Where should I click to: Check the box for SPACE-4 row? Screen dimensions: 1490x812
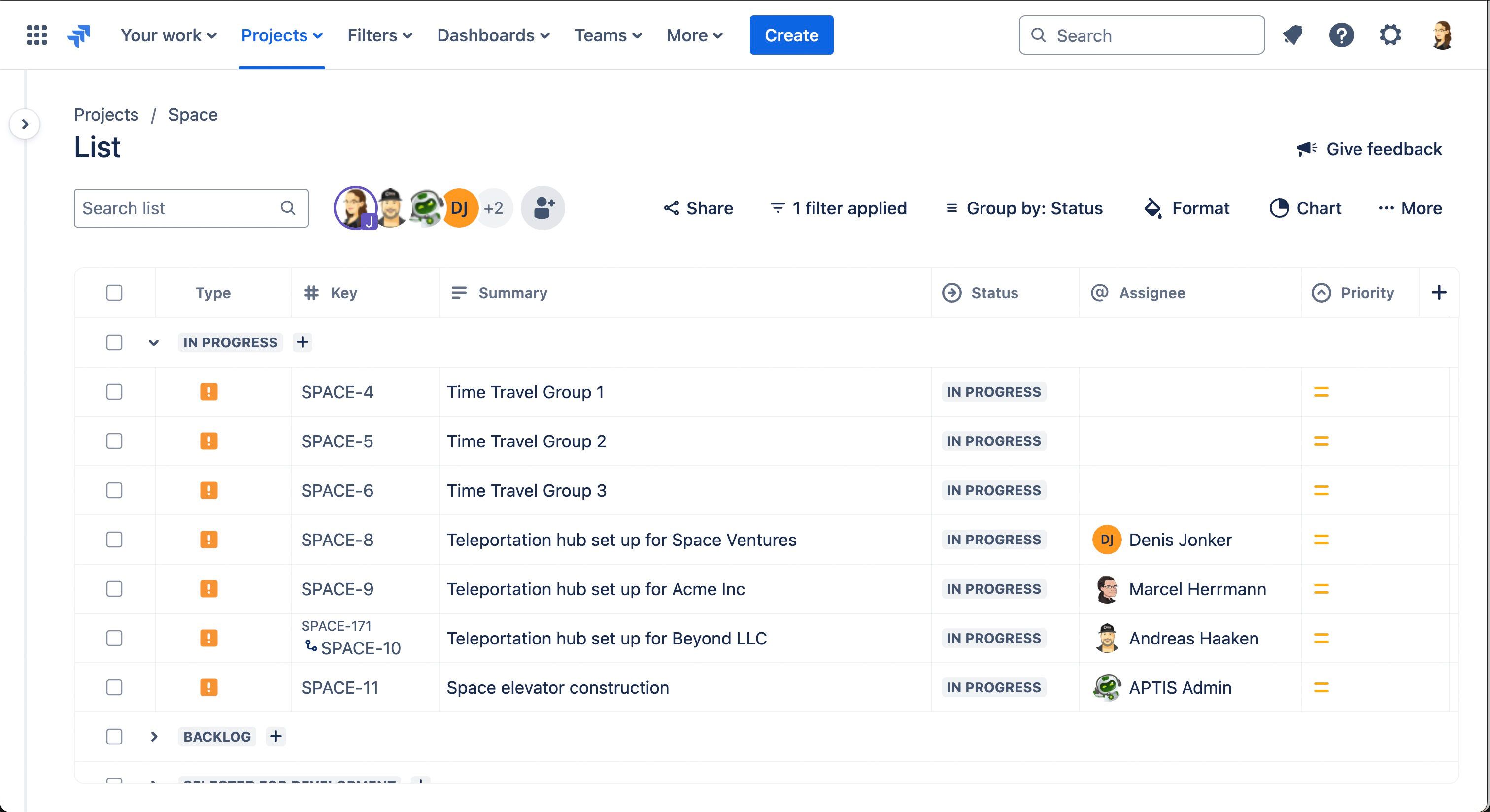114,392
